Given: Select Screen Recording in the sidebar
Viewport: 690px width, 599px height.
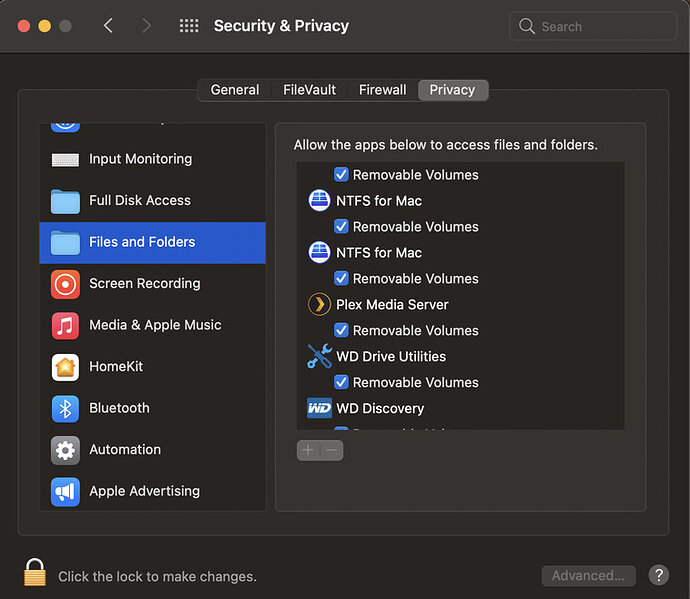Looking at the screenshot, I should [x=152, y=284].
